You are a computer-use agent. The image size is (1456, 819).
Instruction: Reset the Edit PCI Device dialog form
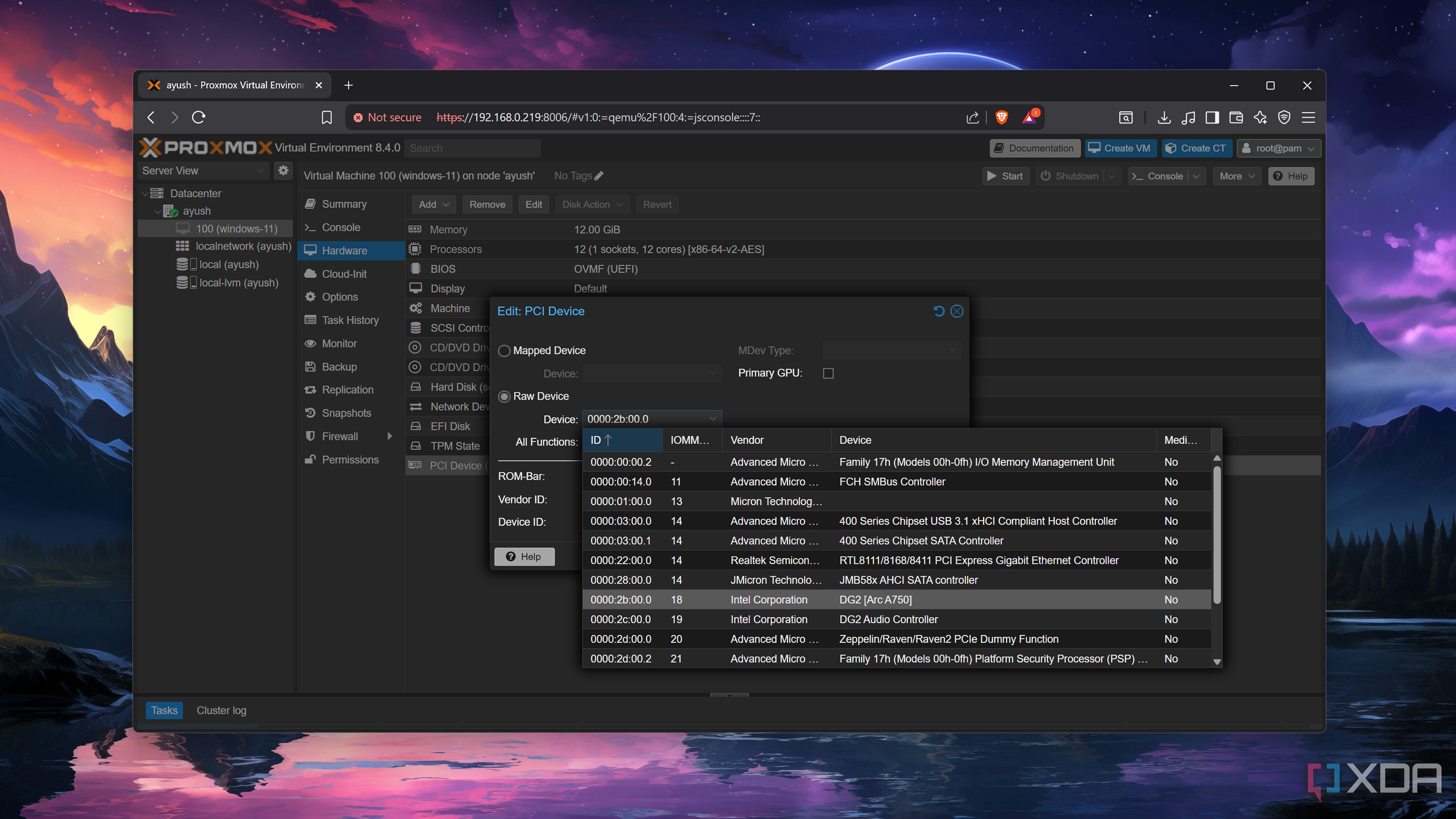click(x=939, y=311)
